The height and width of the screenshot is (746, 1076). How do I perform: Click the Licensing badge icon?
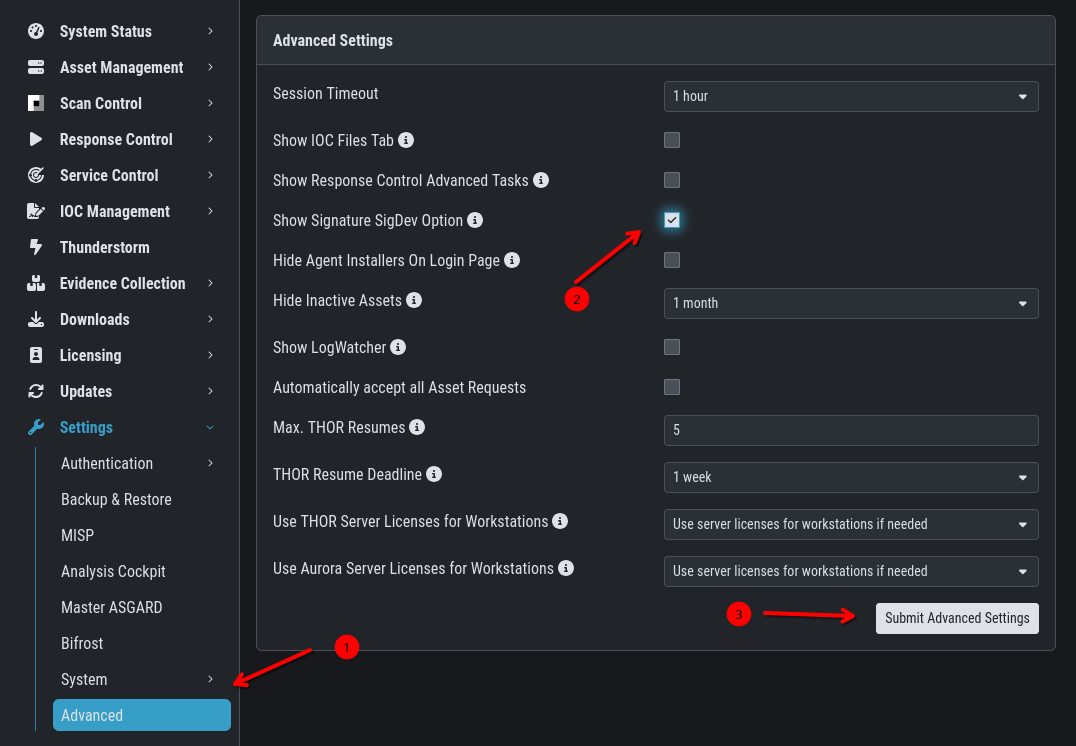(x=36, y=355)
